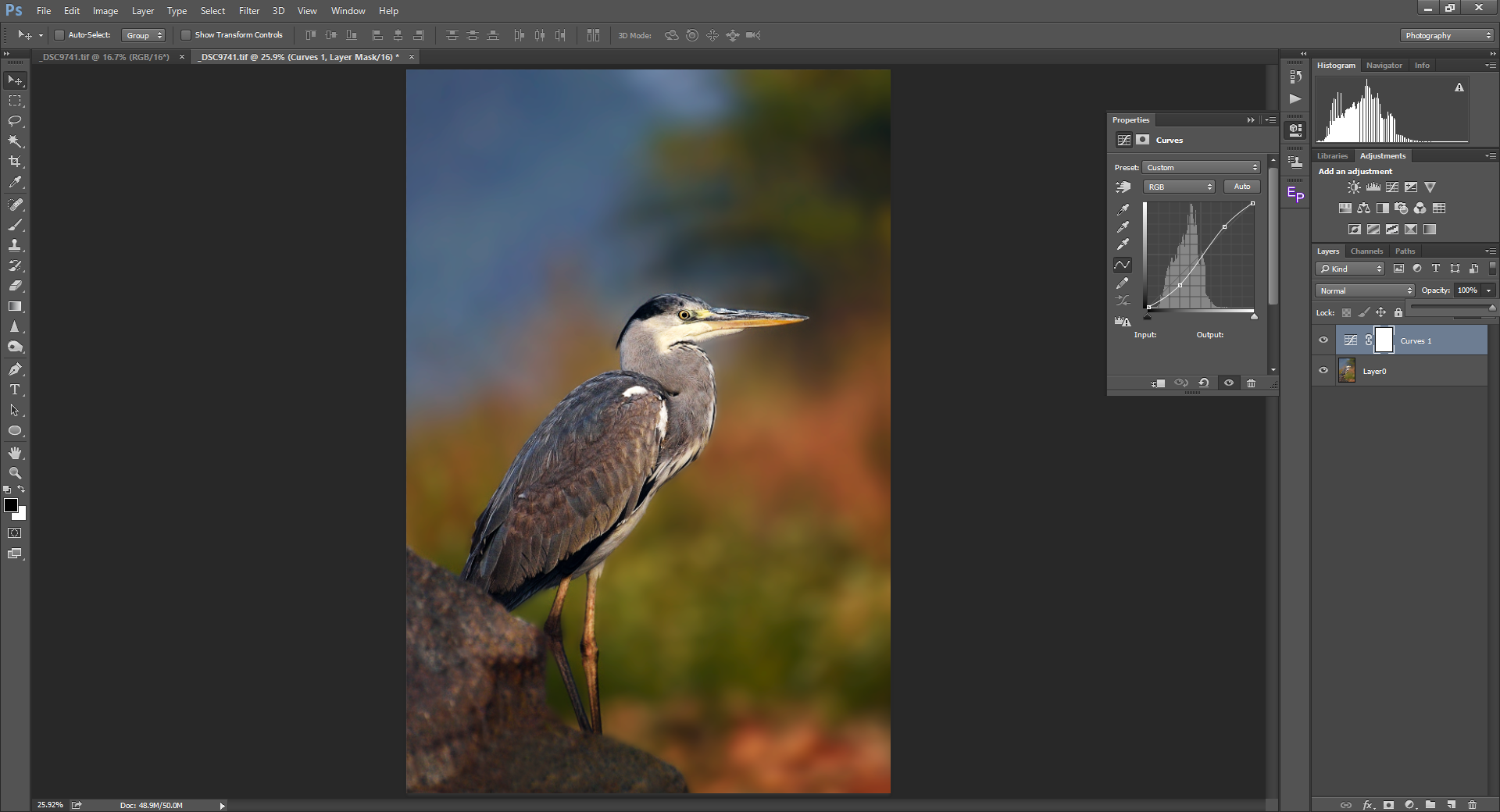The width and height of the screenshot is (1500, 812).
Task: Select the Lasso tool
Action: tap(15, 121)
